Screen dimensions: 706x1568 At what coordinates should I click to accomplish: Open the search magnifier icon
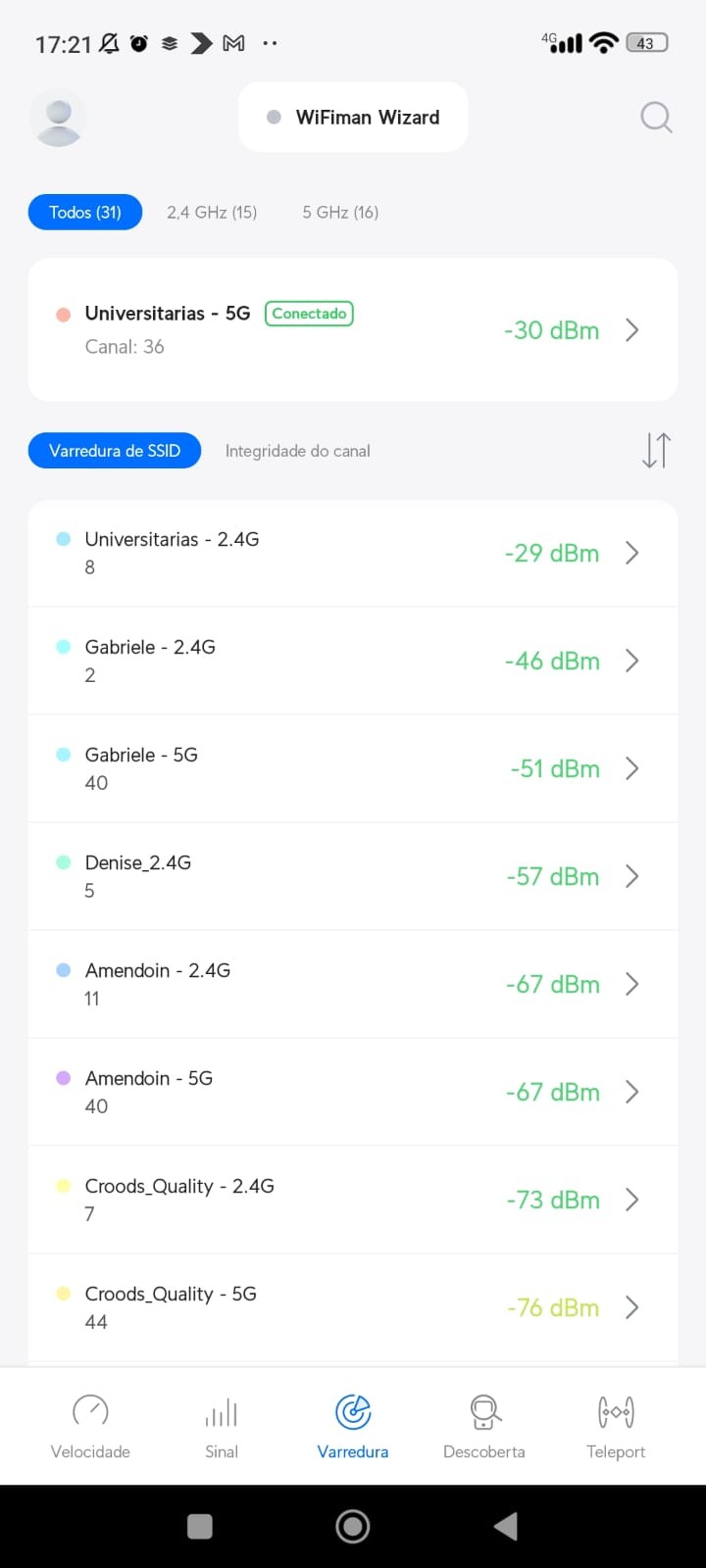coord(656,118)
